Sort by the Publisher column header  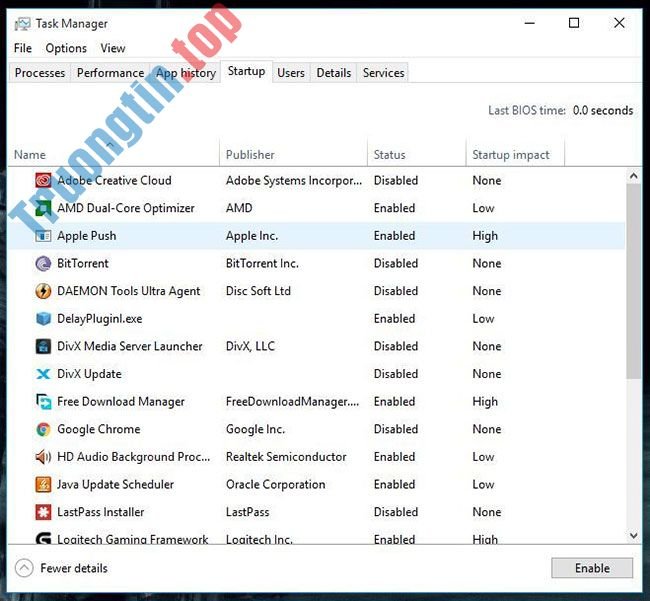(293, 155)
